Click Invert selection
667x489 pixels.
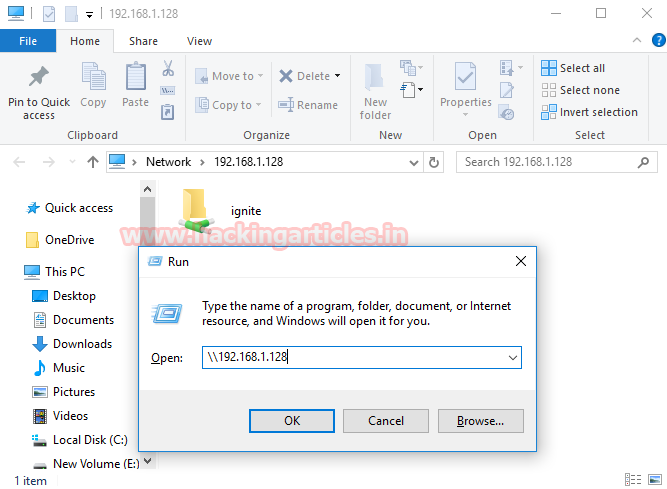(x=590, y=112)
